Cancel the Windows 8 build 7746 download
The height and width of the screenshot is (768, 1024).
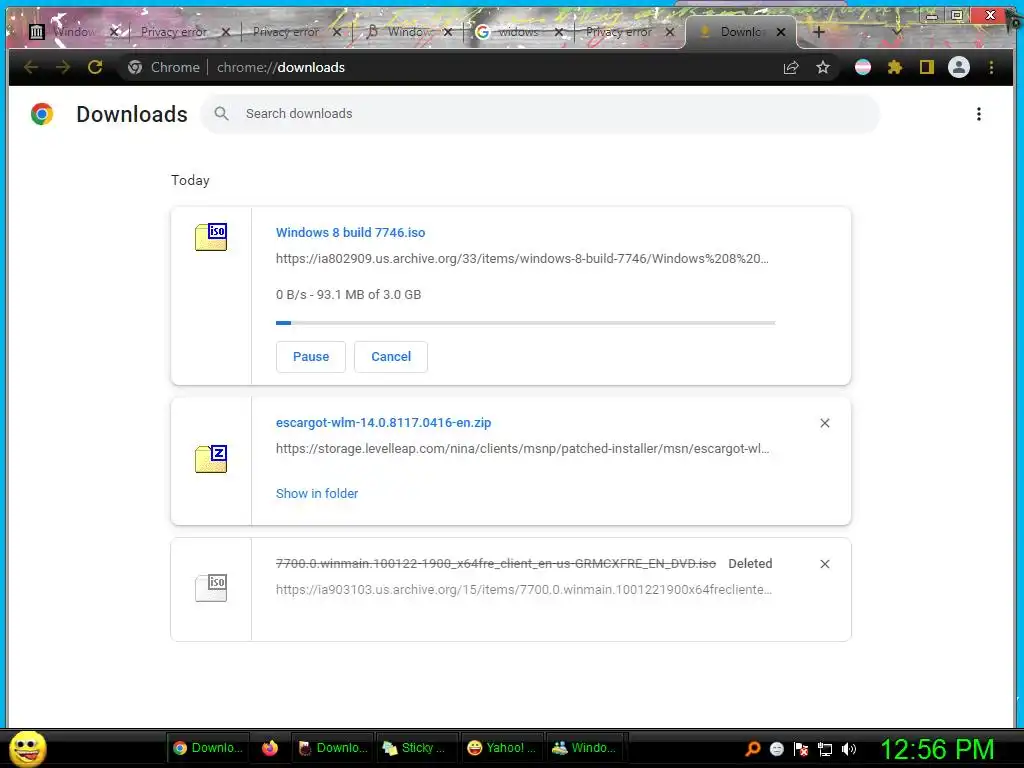391,357
